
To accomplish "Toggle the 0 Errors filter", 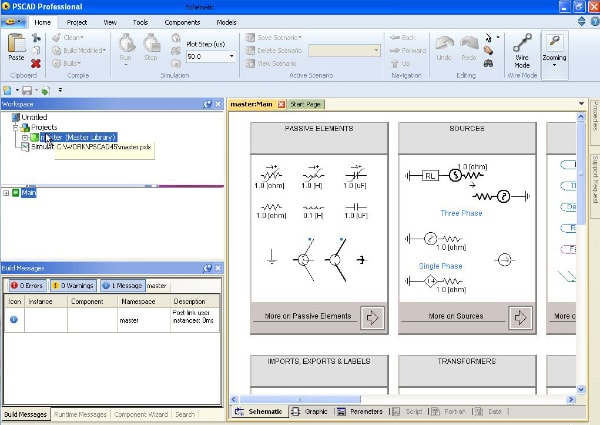I will tap(27, 285).
